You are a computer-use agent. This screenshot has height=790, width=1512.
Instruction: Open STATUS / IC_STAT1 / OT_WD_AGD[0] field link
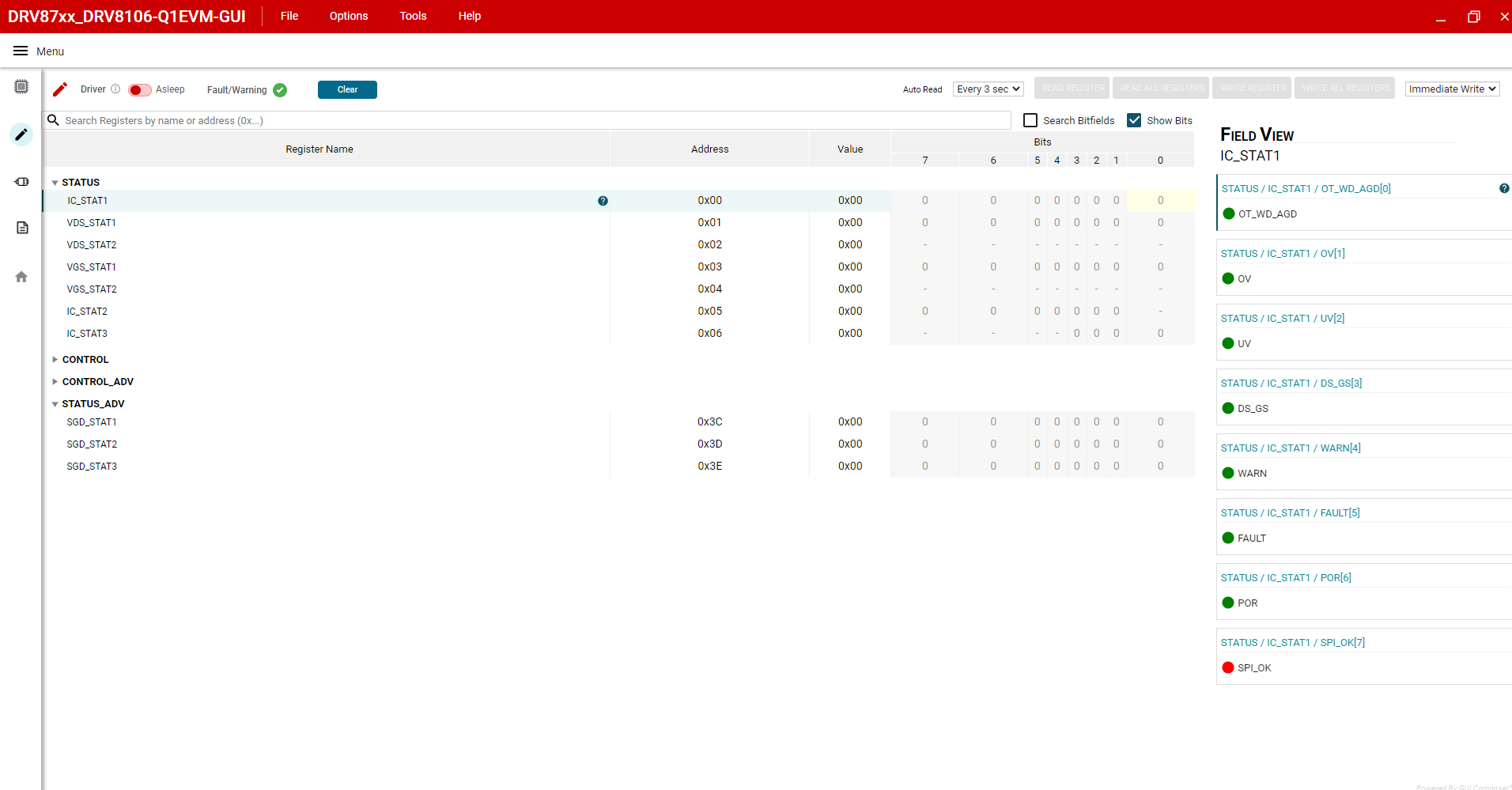coord(1306,189)
